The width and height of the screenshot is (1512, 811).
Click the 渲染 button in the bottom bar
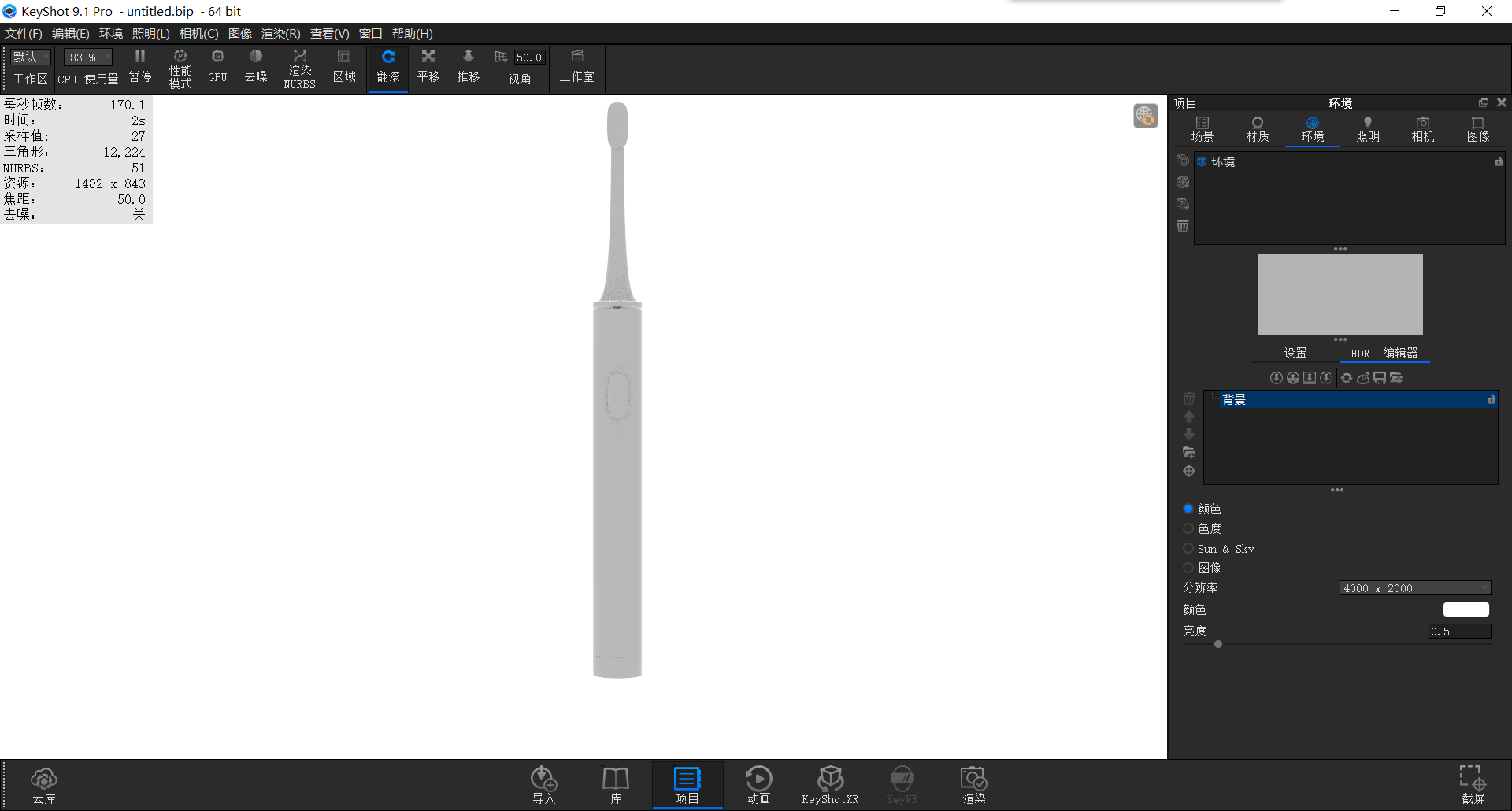[x=973, y=783]
